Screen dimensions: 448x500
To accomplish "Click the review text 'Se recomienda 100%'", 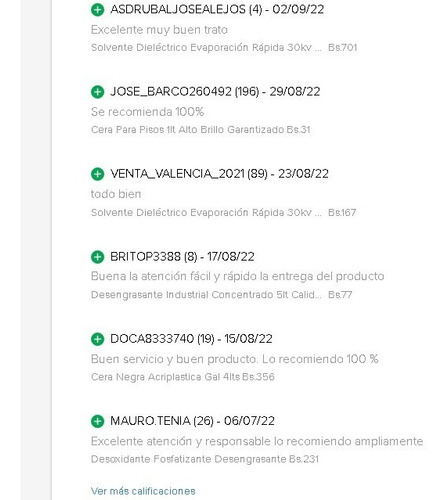I will (x=147, y=112).
